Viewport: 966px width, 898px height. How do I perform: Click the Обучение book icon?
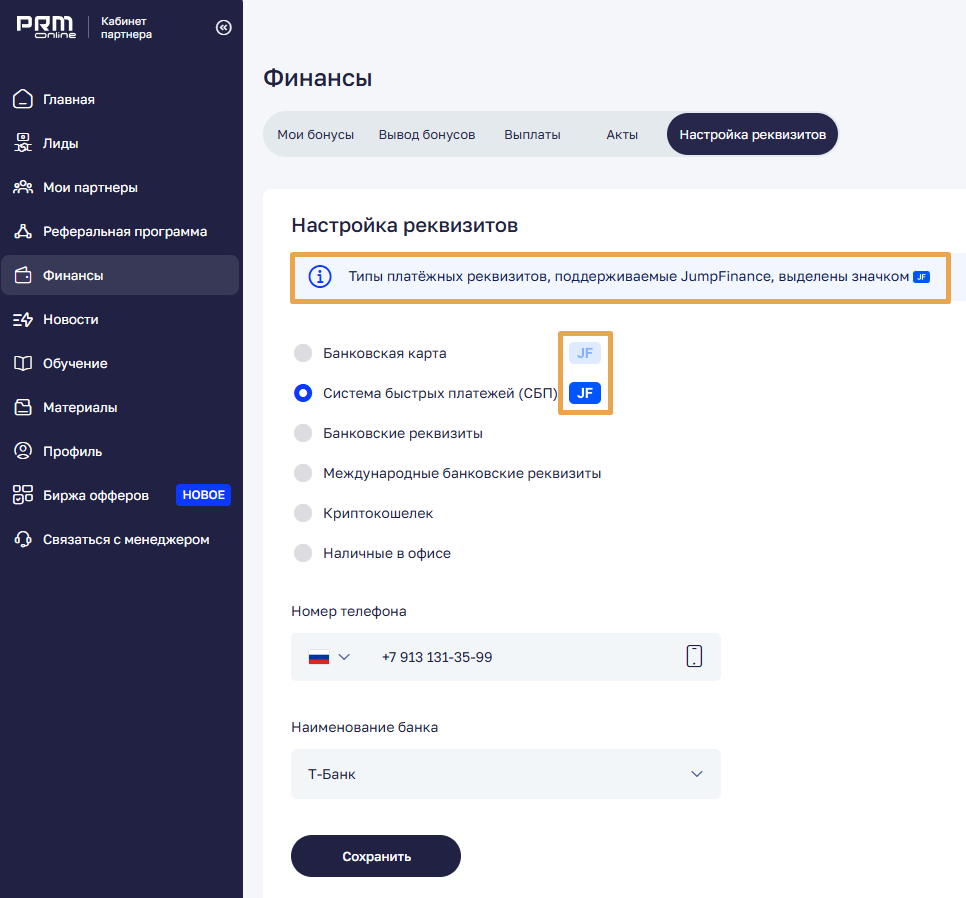[23, 363]
